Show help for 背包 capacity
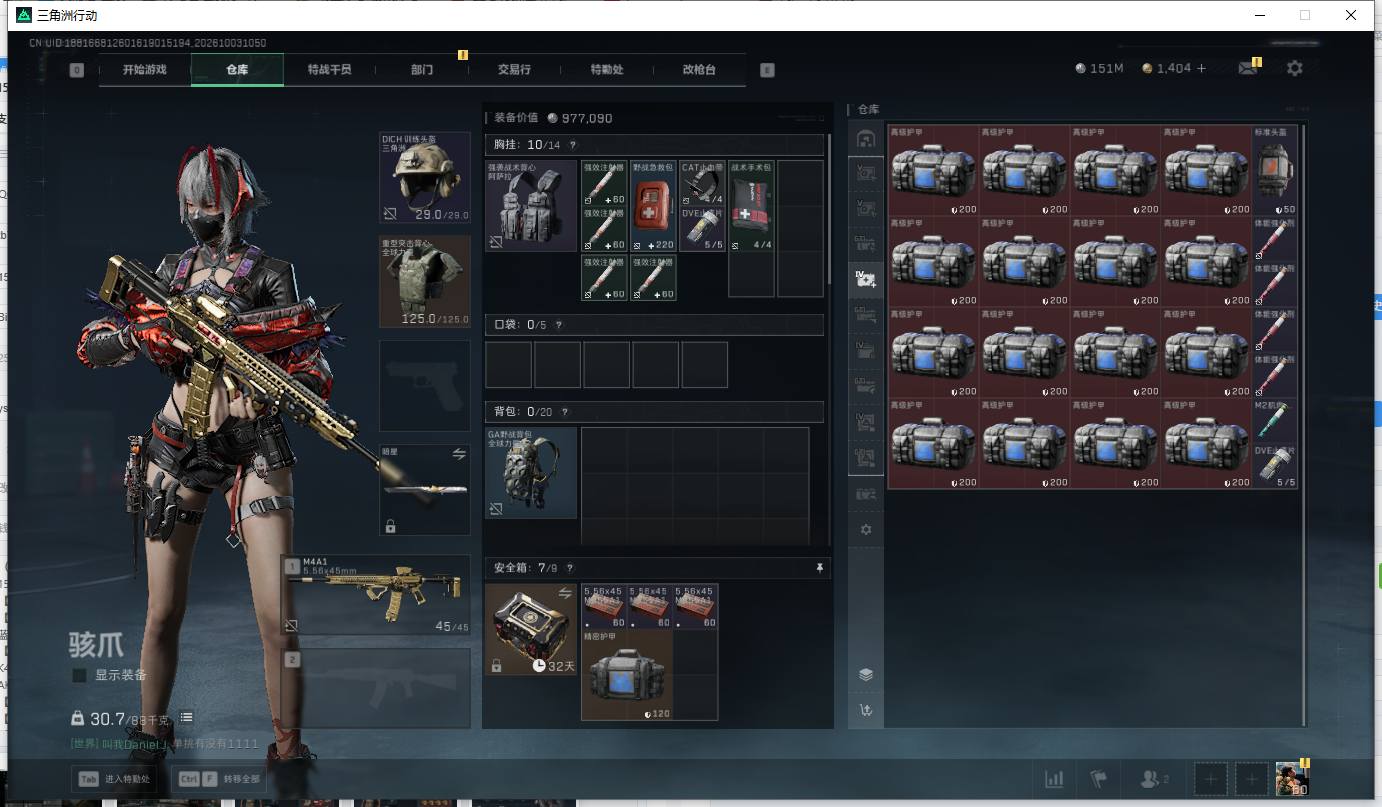The width and height of the screenshot is (1382, 807). coord(564,412)
